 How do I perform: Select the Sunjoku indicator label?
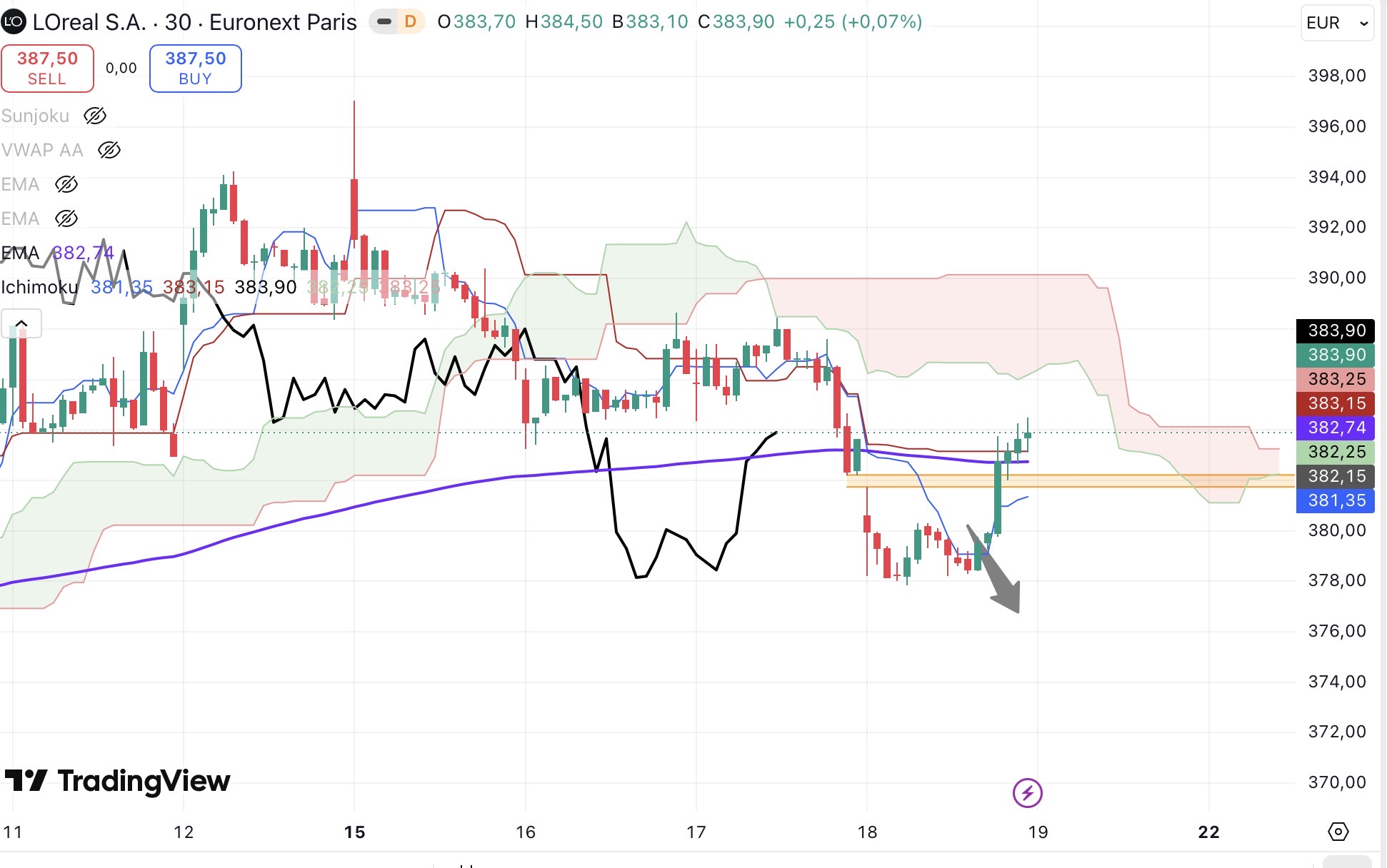pyautogui.click(x=35, y=116)
